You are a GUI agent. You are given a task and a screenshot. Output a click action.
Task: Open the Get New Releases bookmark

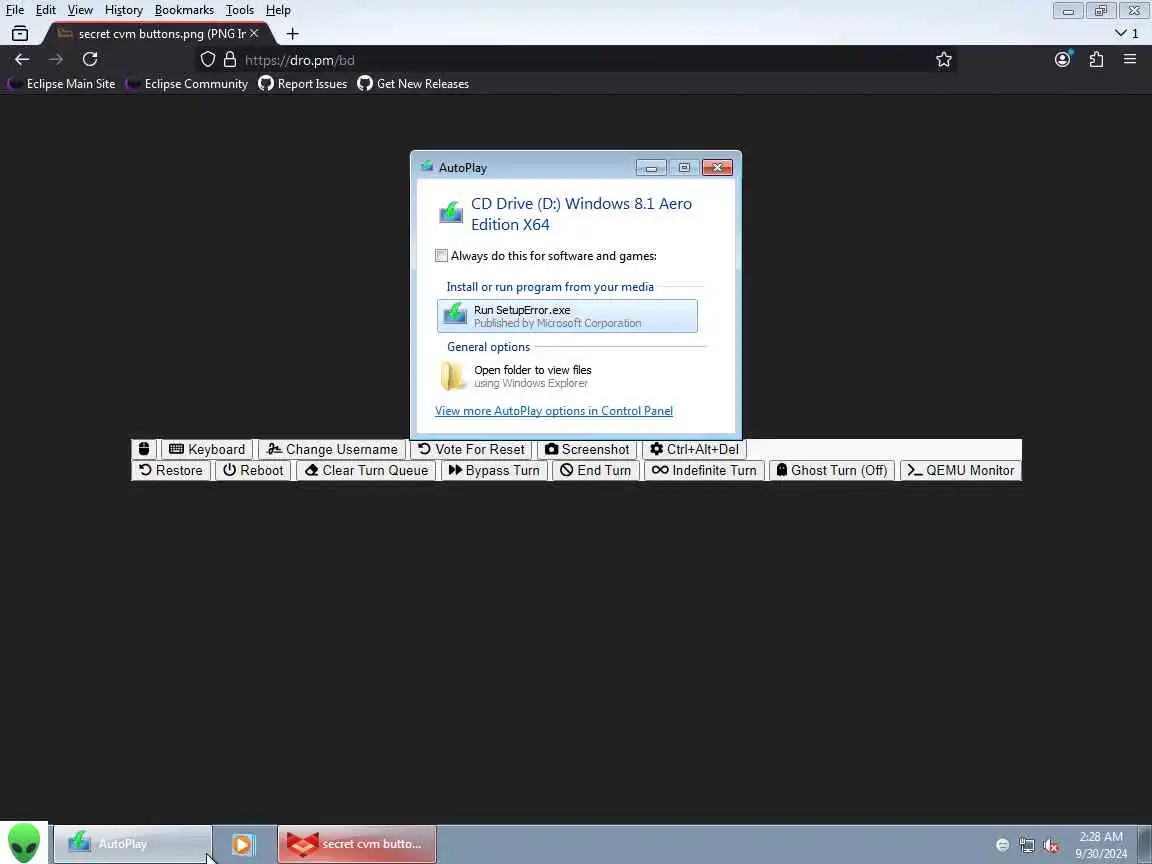(x=413, y=84)
